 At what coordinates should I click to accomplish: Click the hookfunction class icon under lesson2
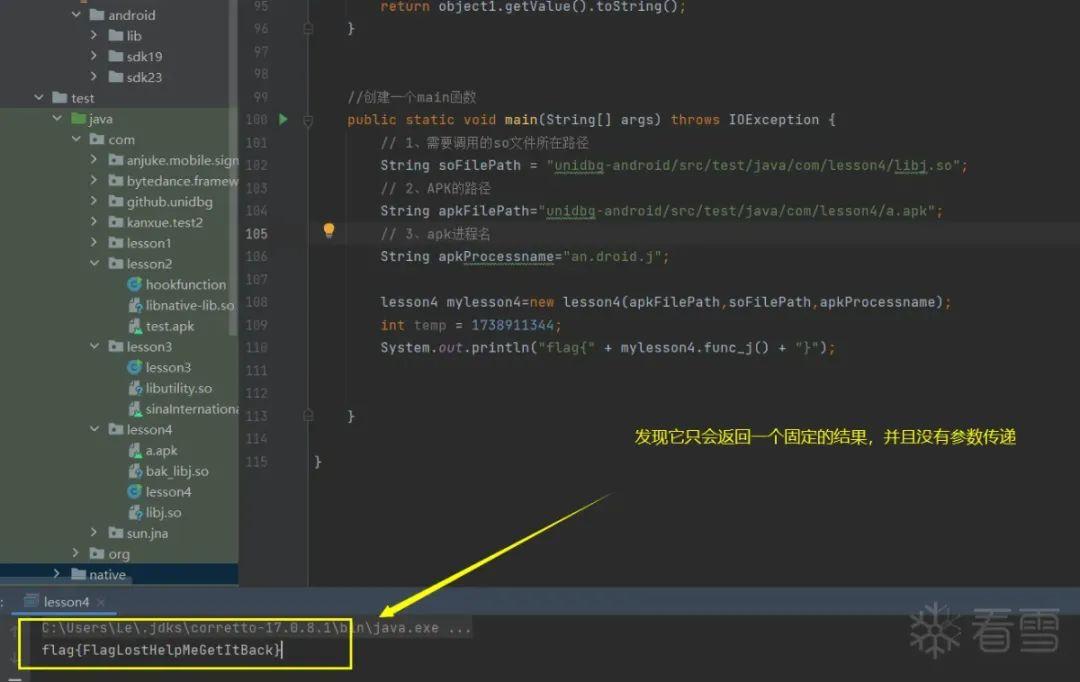(x=135, y=284)
